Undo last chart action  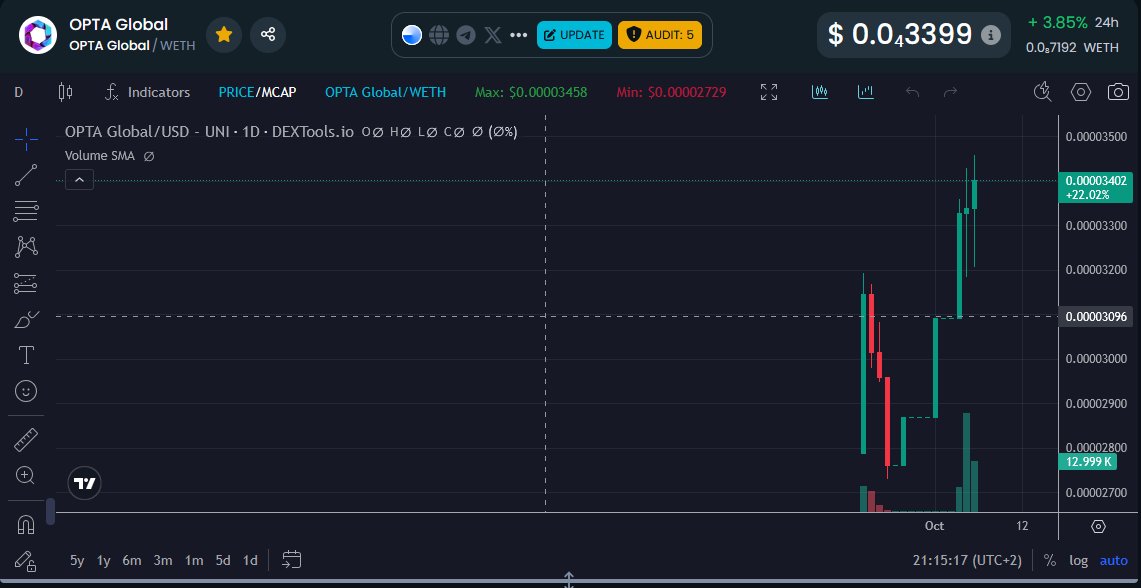[913, 92]
